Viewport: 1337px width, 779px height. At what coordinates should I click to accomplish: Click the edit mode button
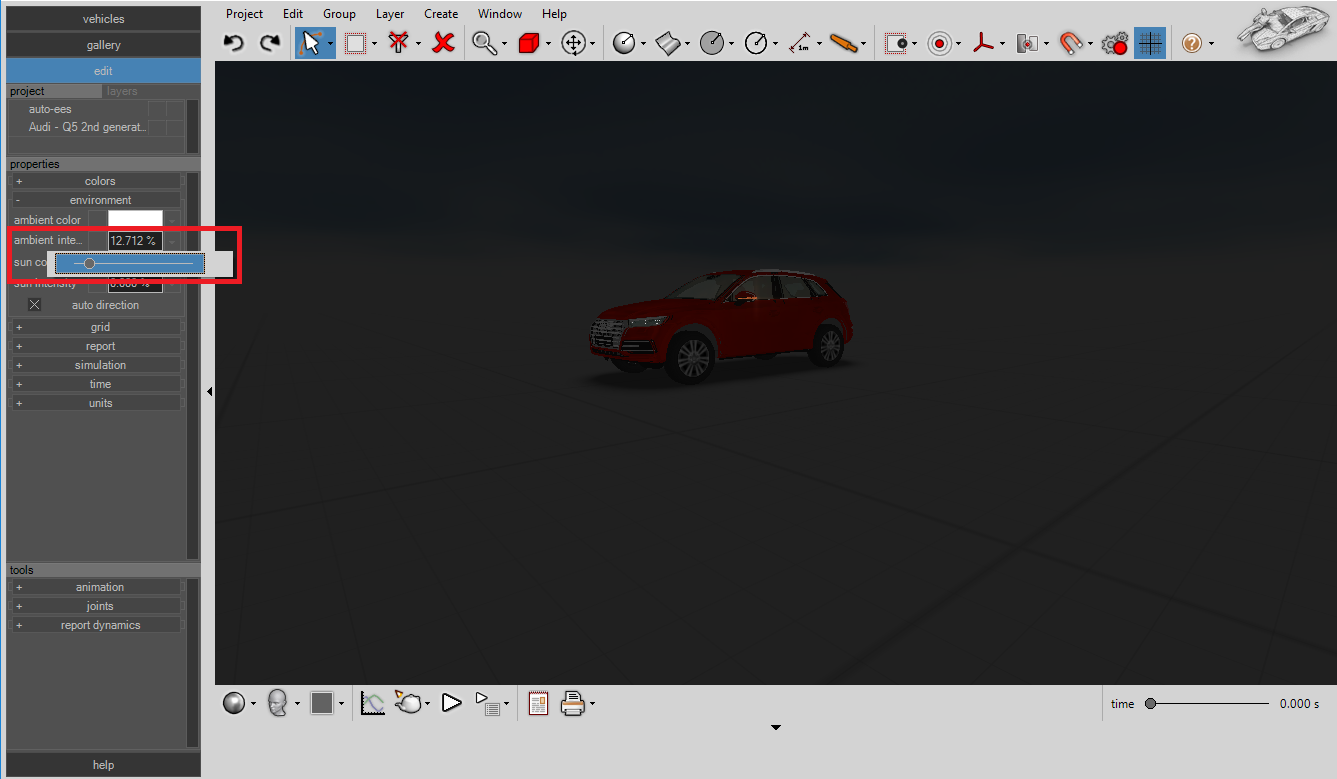click(103, 71)
